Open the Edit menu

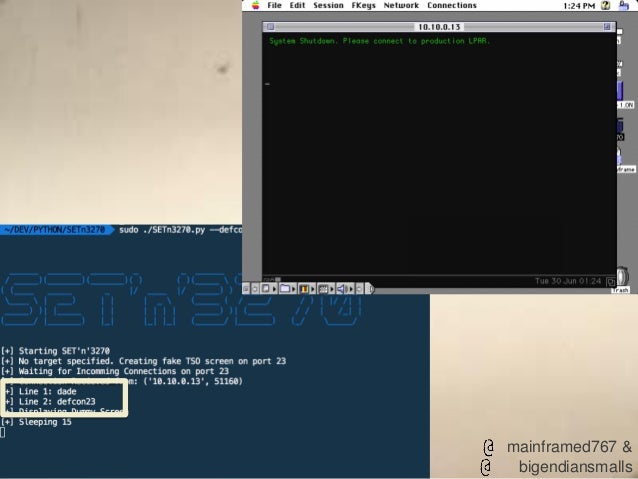297,5
